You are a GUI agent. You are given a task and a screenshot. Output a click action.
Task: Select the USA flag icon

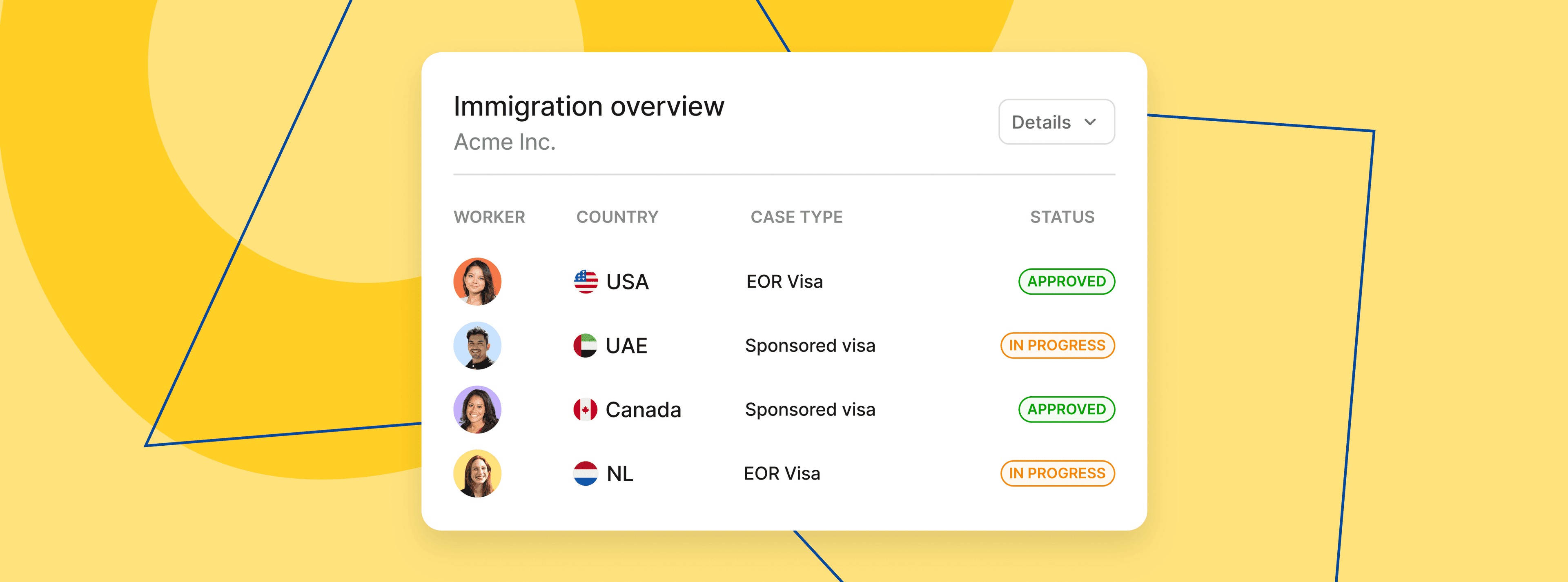coord(586,282)
